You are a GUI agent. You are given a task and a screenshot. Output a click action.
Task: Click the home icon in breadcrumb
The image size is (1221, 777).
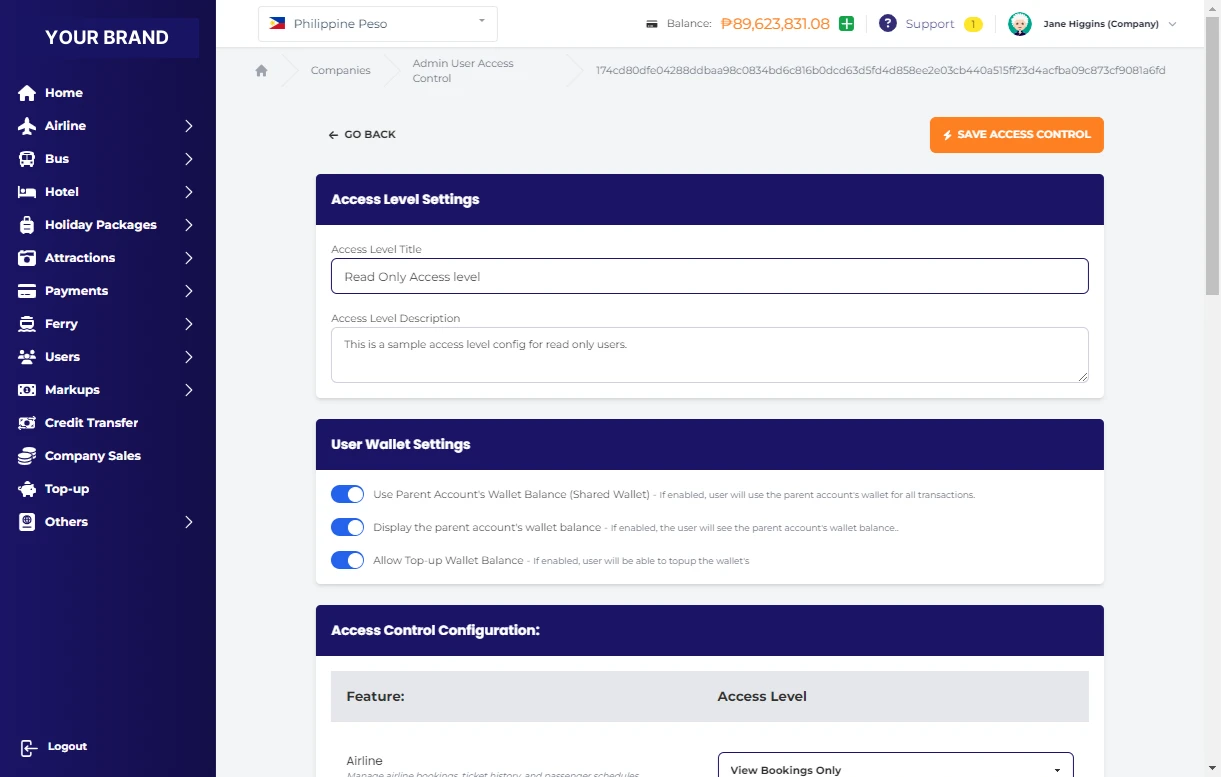tap(261, 71)
